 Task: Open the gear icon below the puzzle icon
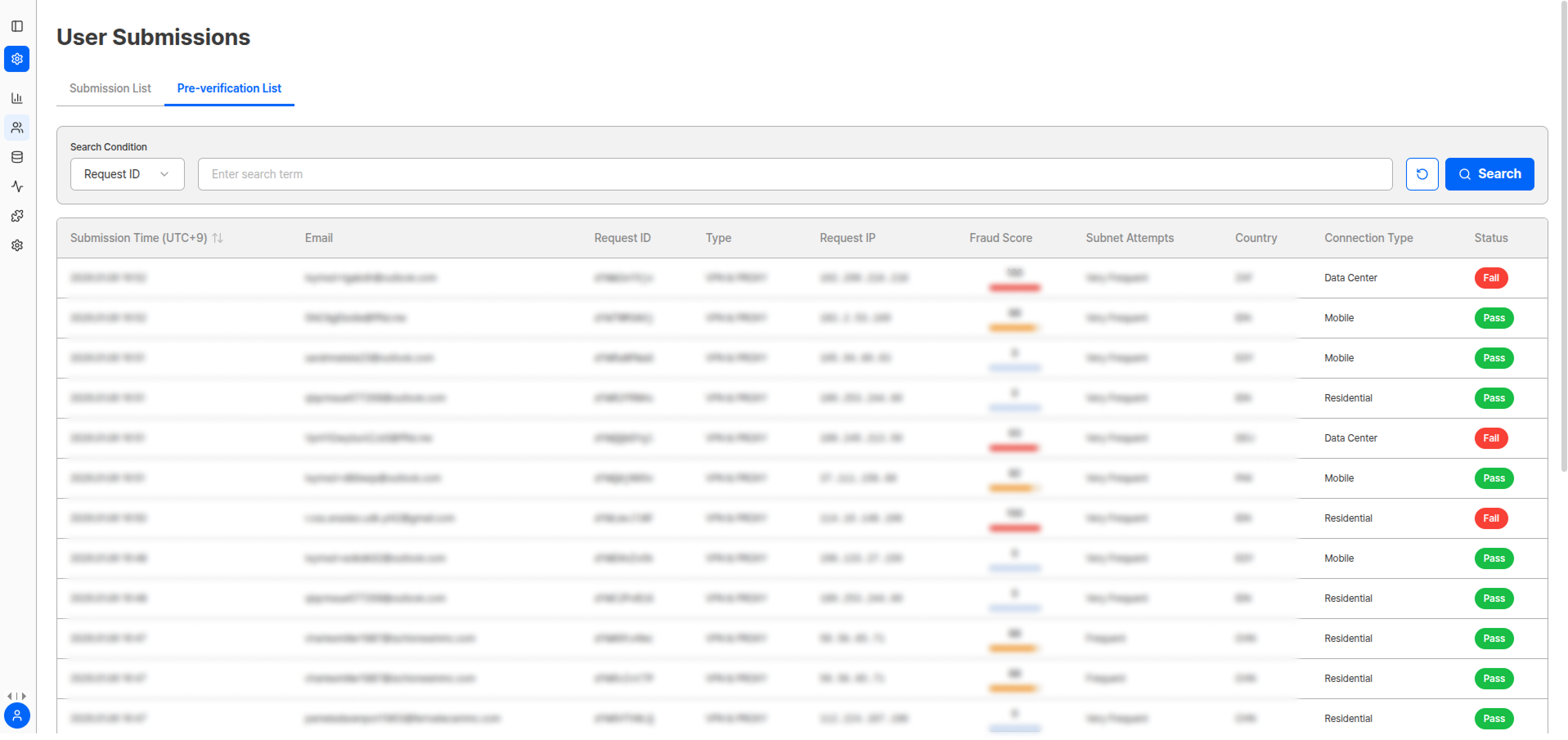[17, 245]
